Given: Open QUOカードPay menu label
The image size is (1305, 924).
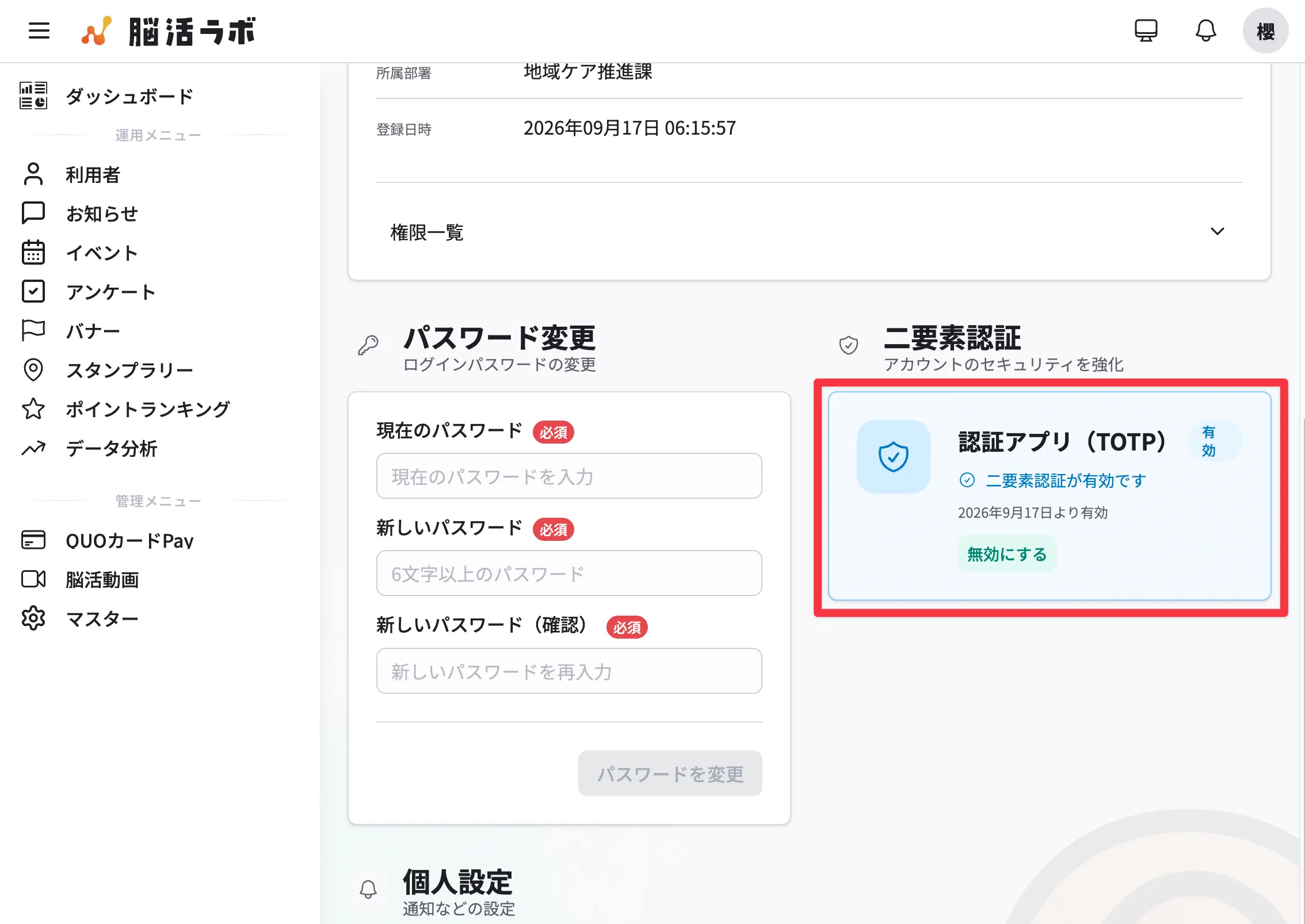Looking at the screenshot, I should point(129,540).
